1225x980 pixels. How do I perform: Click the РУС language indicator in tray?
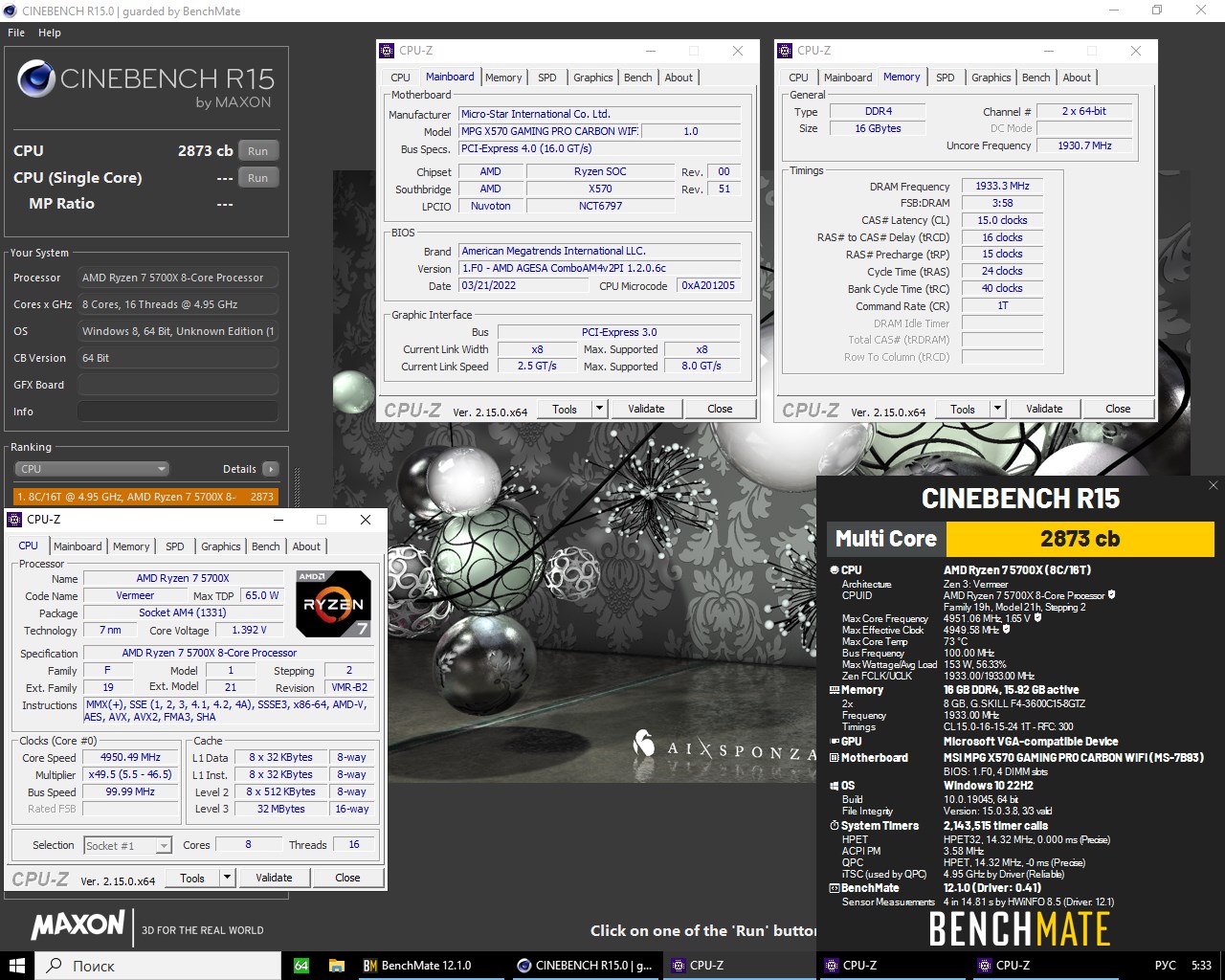pyautogui.click(x=1165, y=965)
